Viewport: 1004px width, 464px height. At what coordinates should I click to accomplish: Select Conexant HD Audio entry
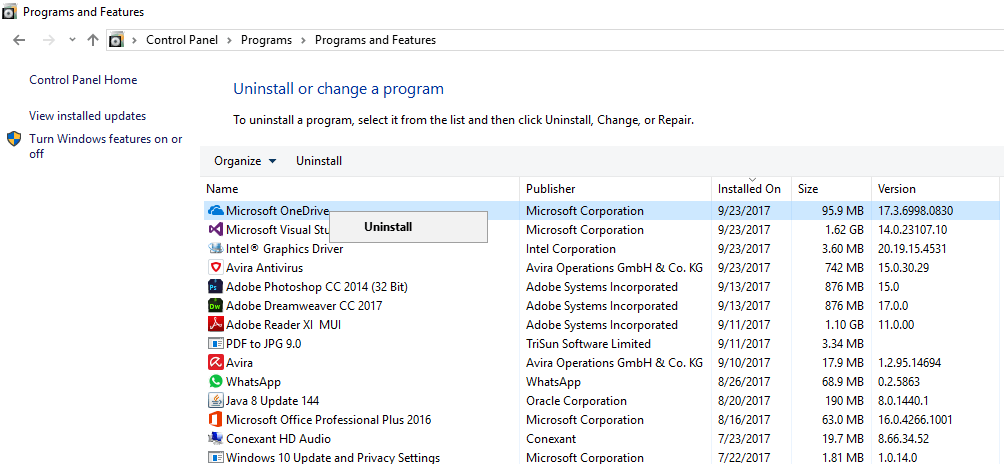pos(279,439)
